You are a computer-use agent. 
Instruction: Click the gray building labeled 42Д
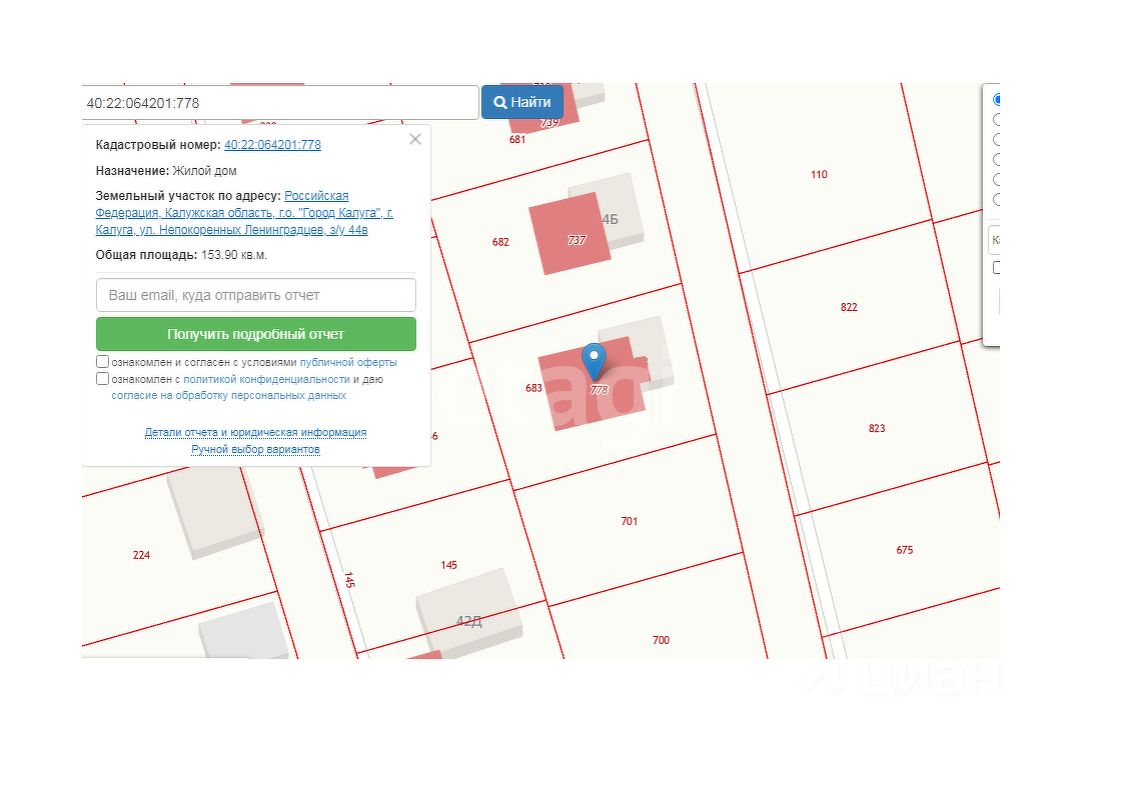click(469, 614)
